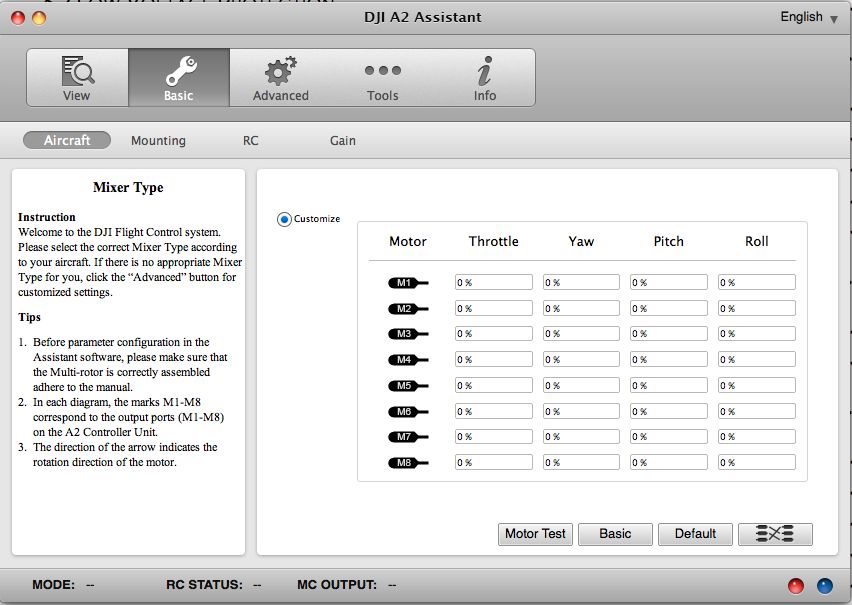Image resolution: width=852 pixels, height=605 pixels.
Task: Open the English language dropdown
Action: (809, 17)
